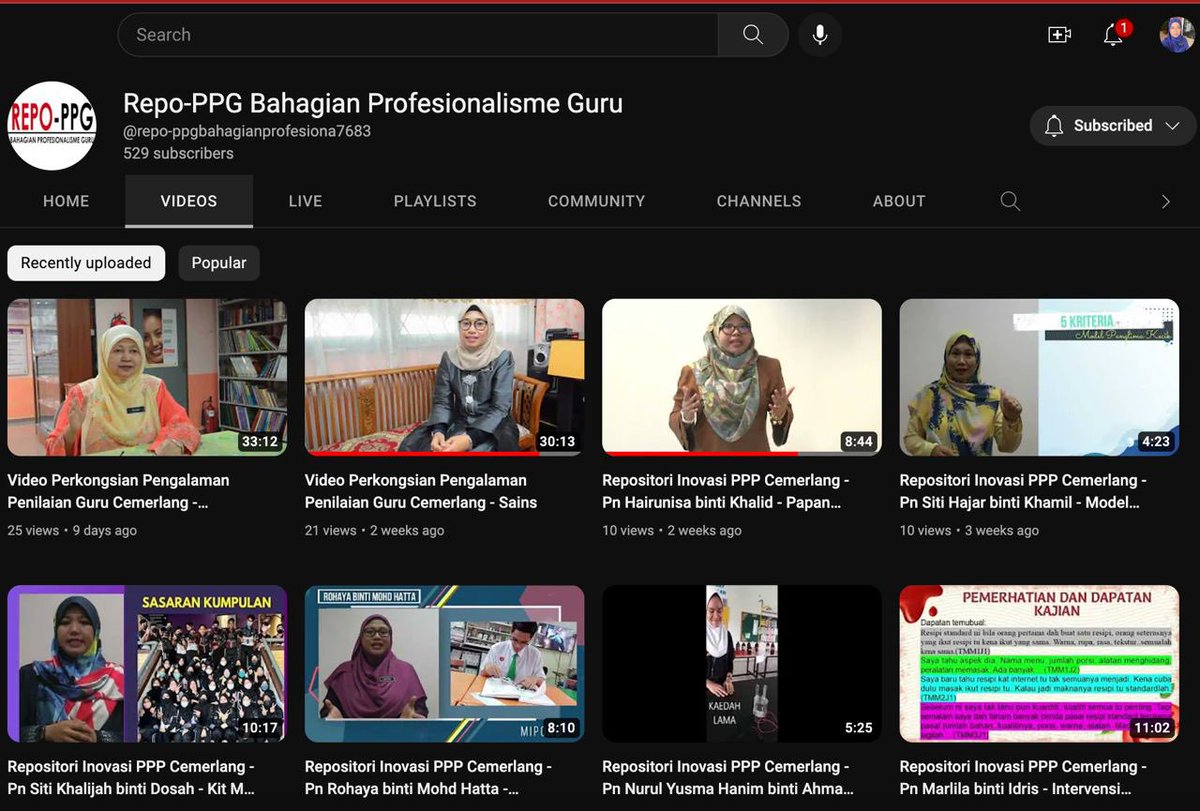Play the 10:17 Sasaran Kumpulan thumbnail
The width and height of the screenshot is (1200, 811).
(x=147, y=664)
